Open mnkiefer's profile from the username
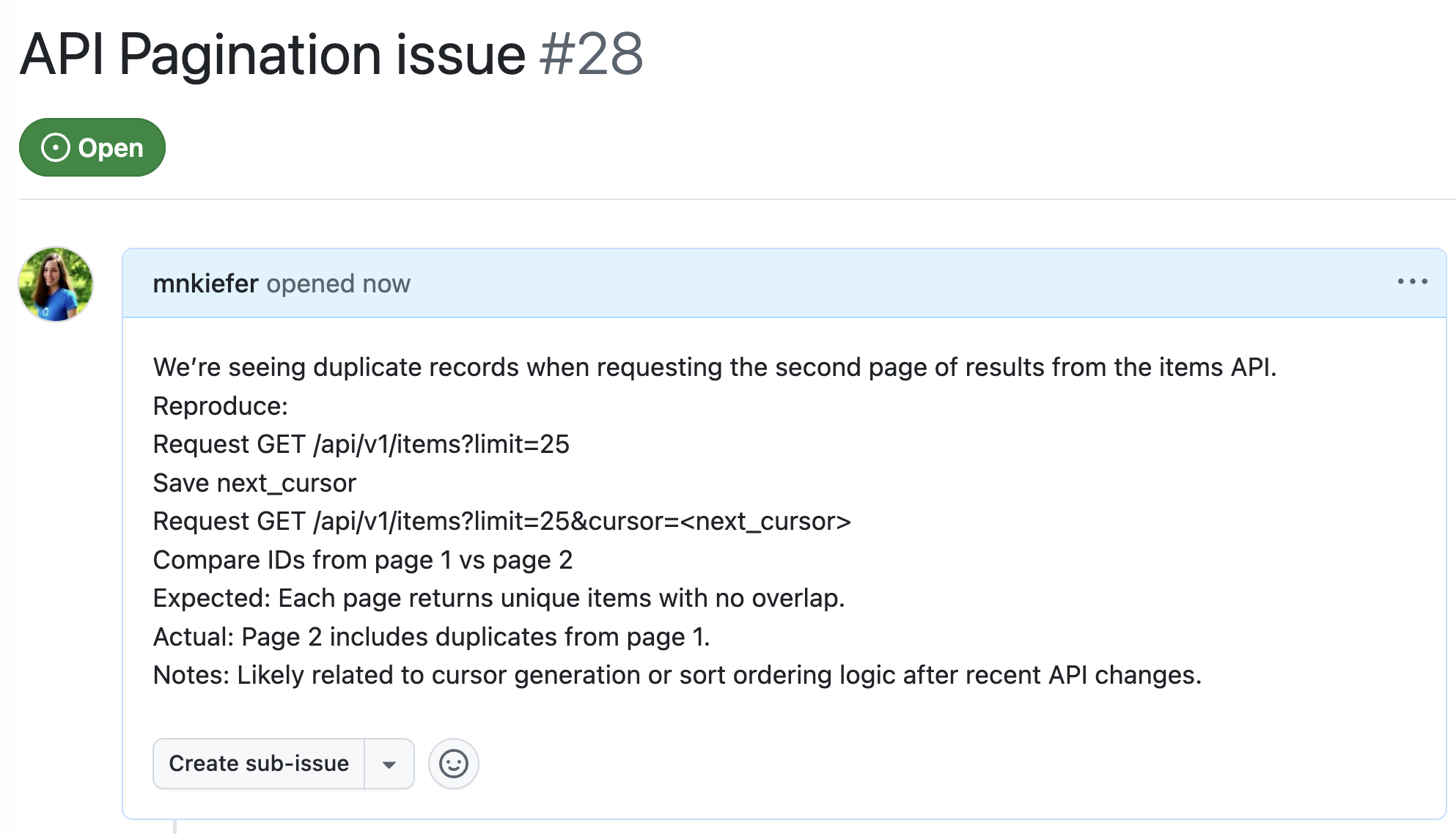 (x=205, y=284)
